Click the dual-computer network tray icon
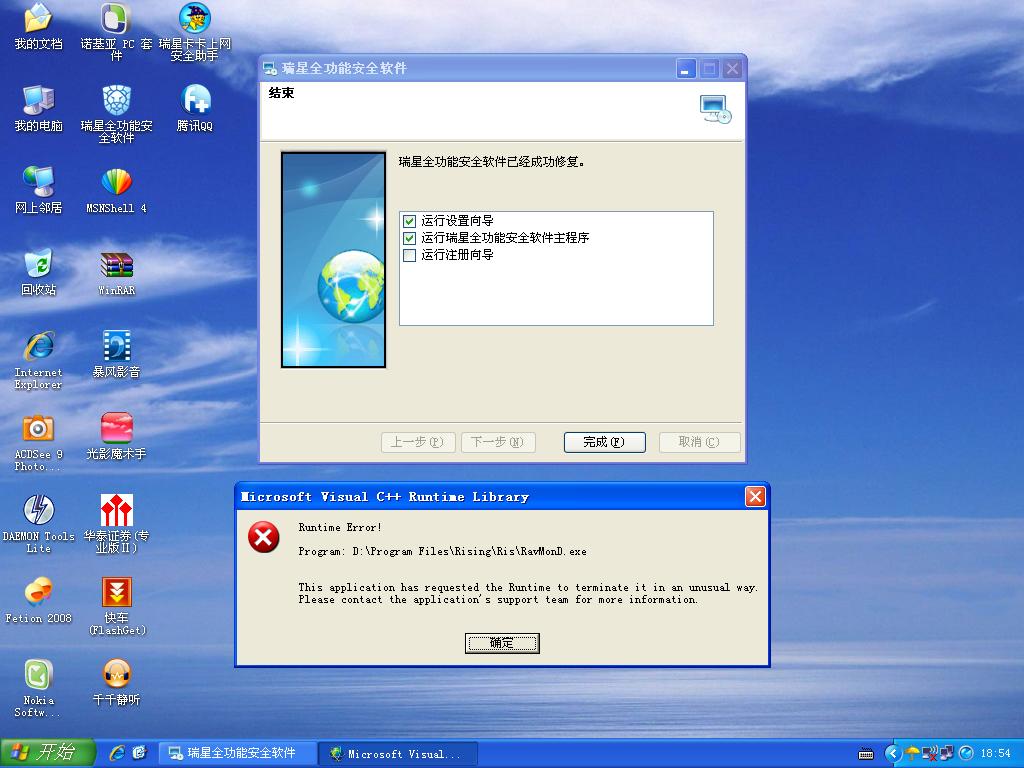The width and height of the screenshot is (1024, 768). click(x=946, y=754)
